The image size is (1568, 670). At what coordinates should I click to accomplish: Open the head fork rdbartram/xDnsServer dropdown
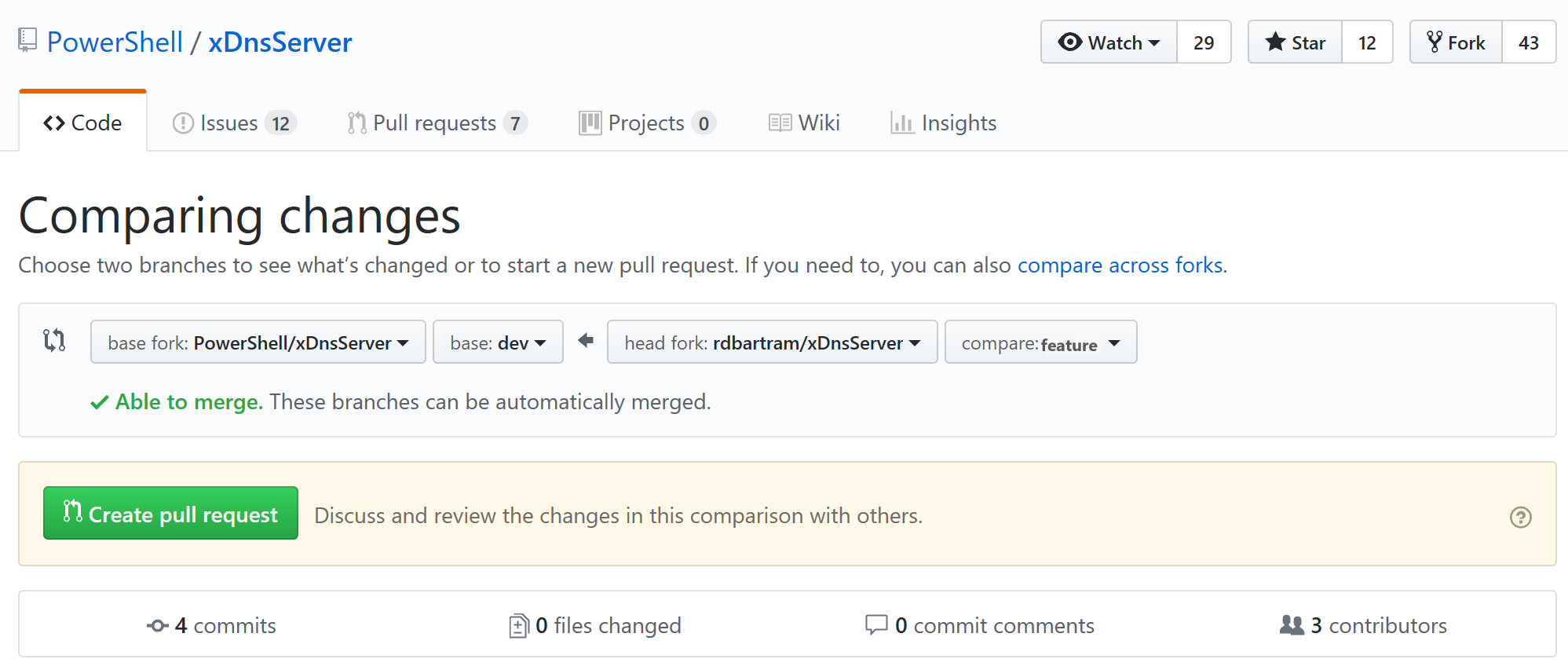[773, 342]
